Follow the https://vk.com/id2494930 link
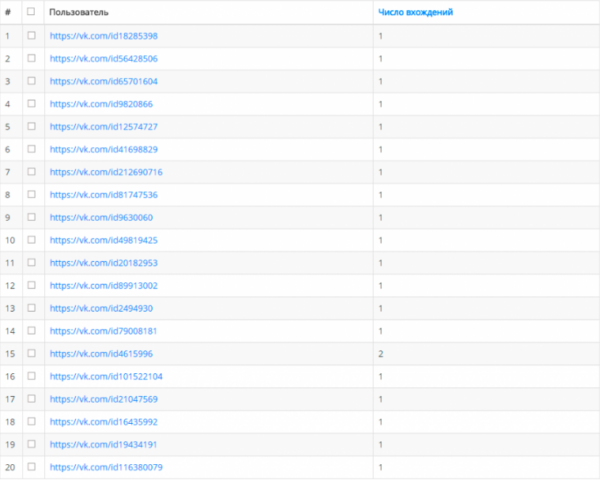This screenshot has width=600, height=480. (101, 308)
